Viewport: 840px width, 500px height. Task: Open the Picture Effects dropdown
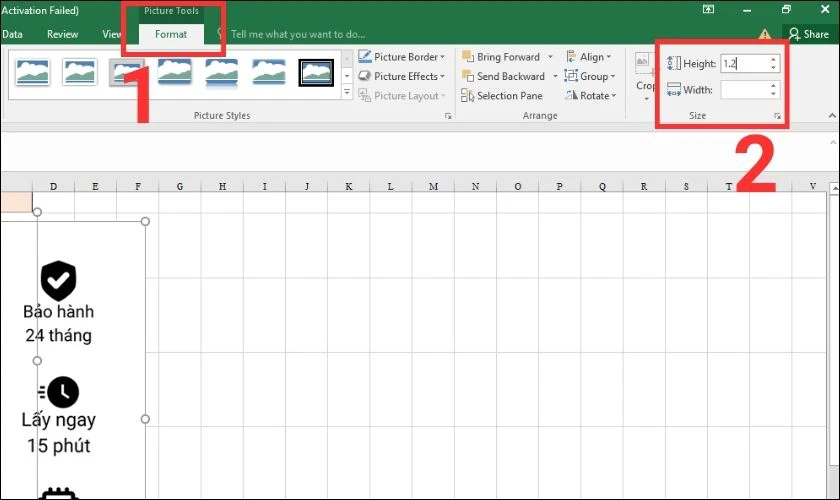tap(402, 76)
